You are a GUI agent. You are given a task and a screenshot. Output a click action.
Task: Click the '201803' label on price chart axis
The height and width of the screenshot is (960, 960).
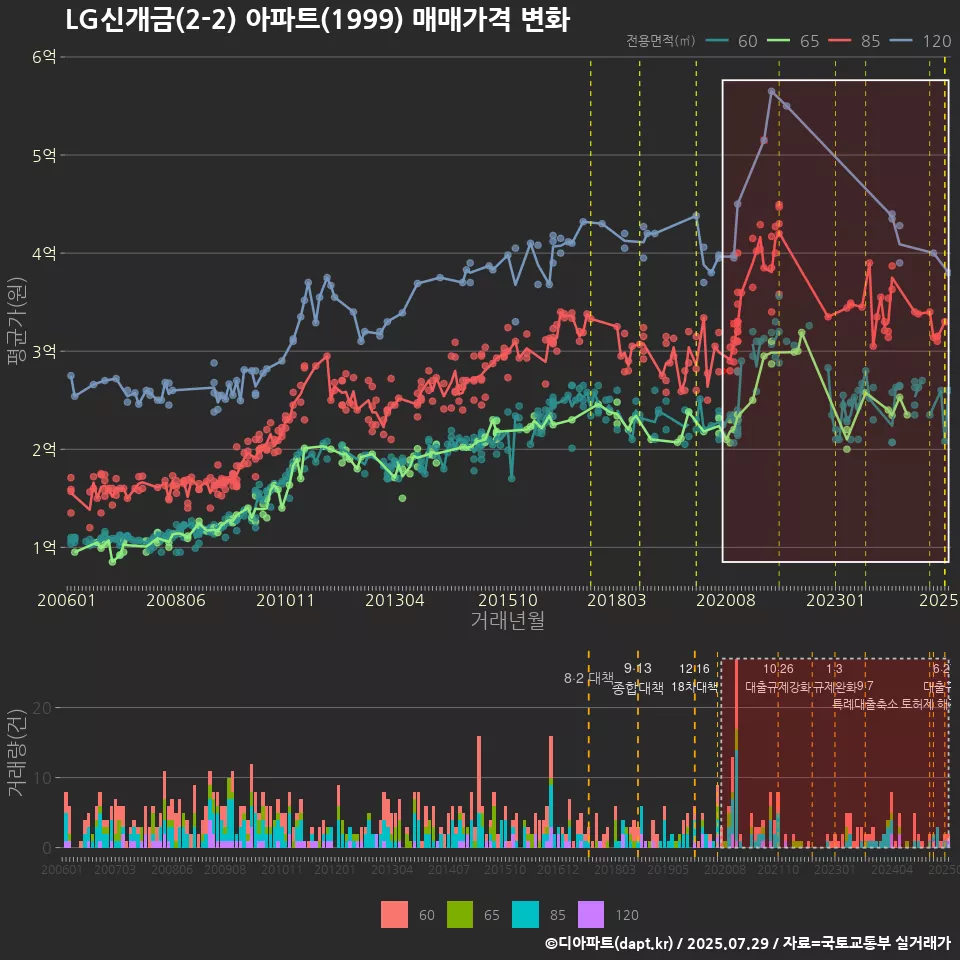coord(617,599)
